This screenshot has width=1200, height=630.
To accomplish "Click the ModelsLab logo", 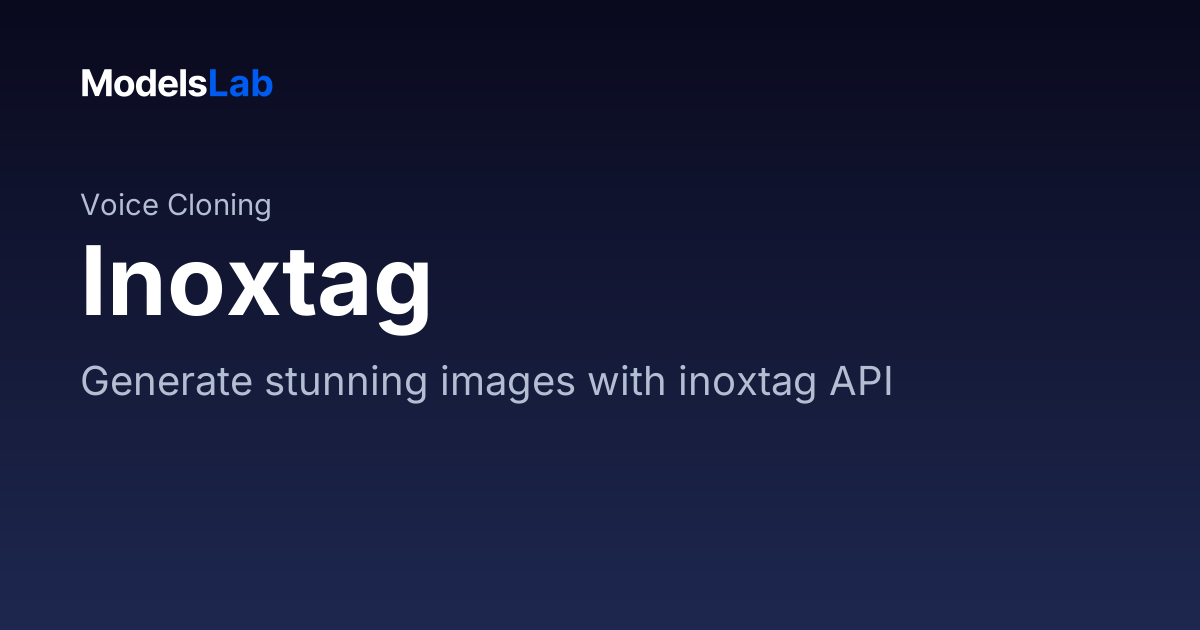I will point(177,84).
